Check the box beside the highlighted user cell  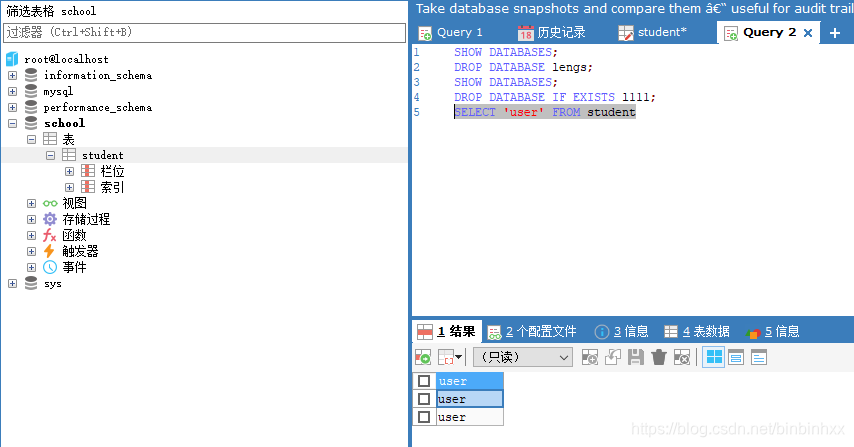[424, 399]
